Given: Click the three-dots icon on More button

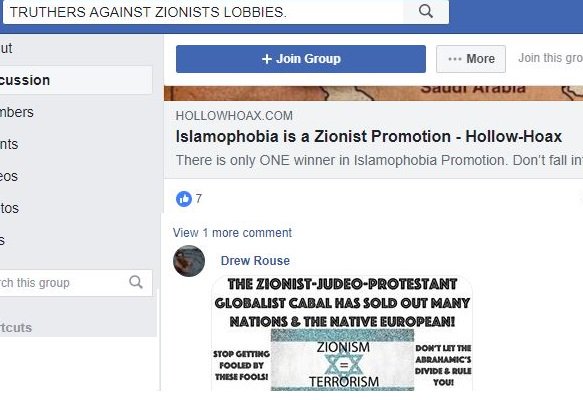Looking at the screenshot, I should click(x=455, y=59).
